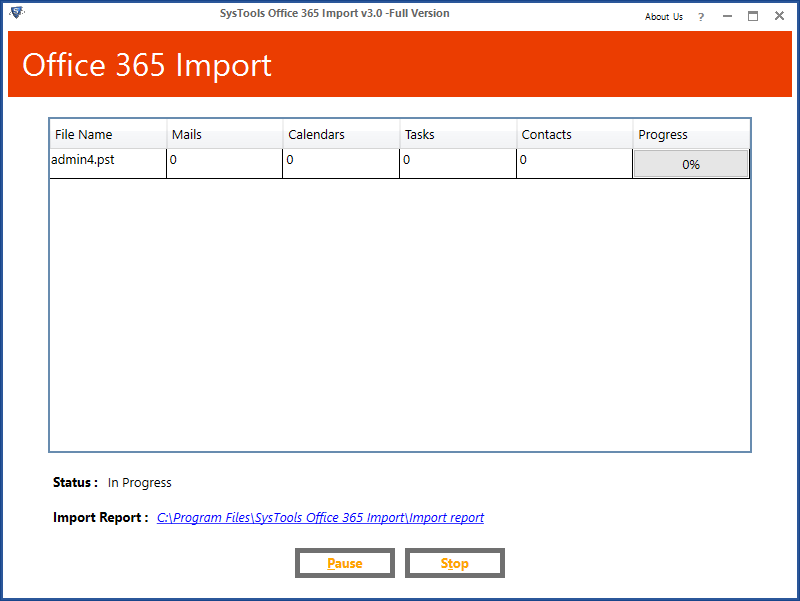Click the Tasks count cell for admin4.pst
This screenshot has height=601, width=800.
tap(458, 163)
